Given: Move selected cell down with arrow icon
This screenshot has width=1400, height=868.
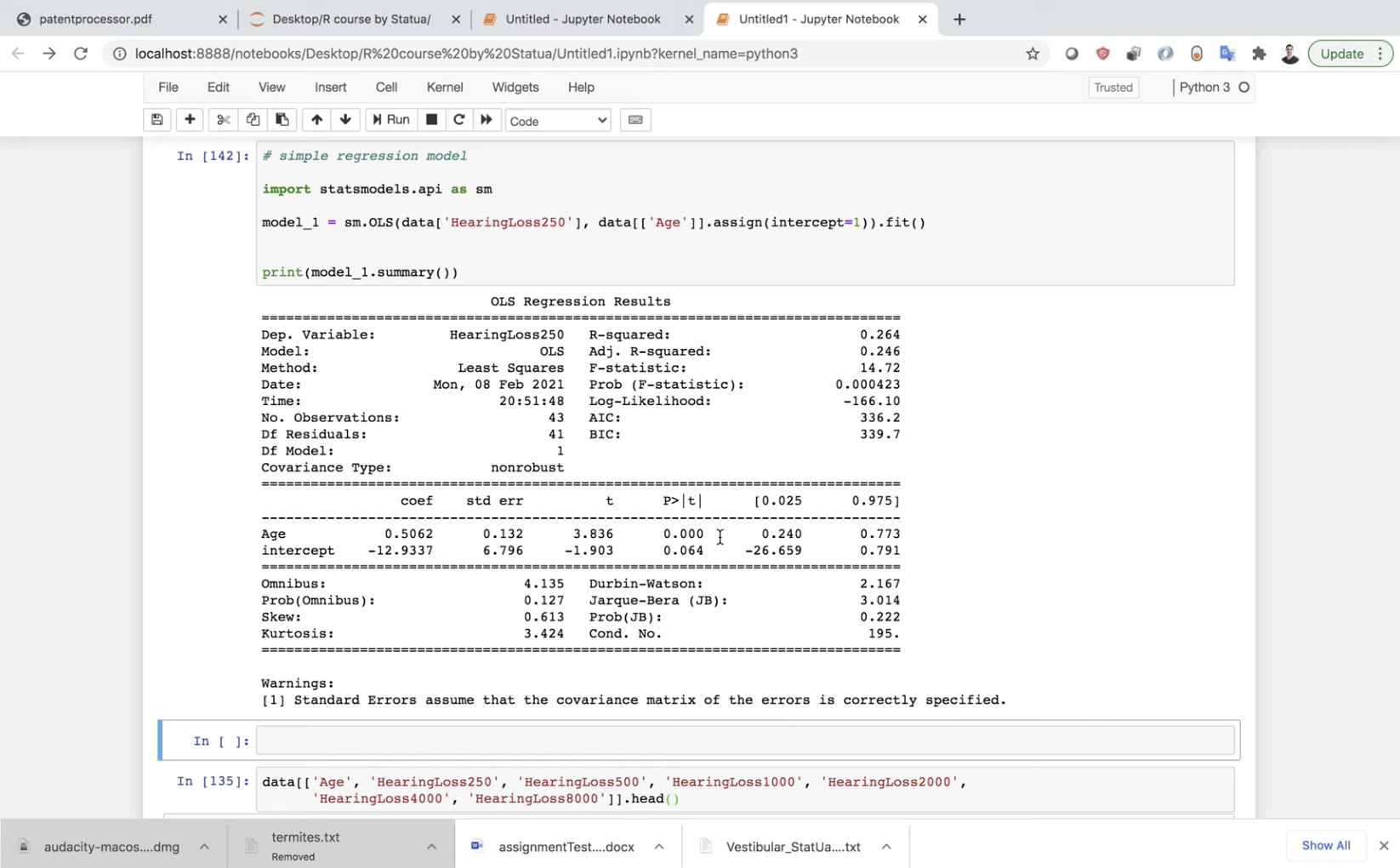Looking at the screenshot, I should tap(345, 120).
